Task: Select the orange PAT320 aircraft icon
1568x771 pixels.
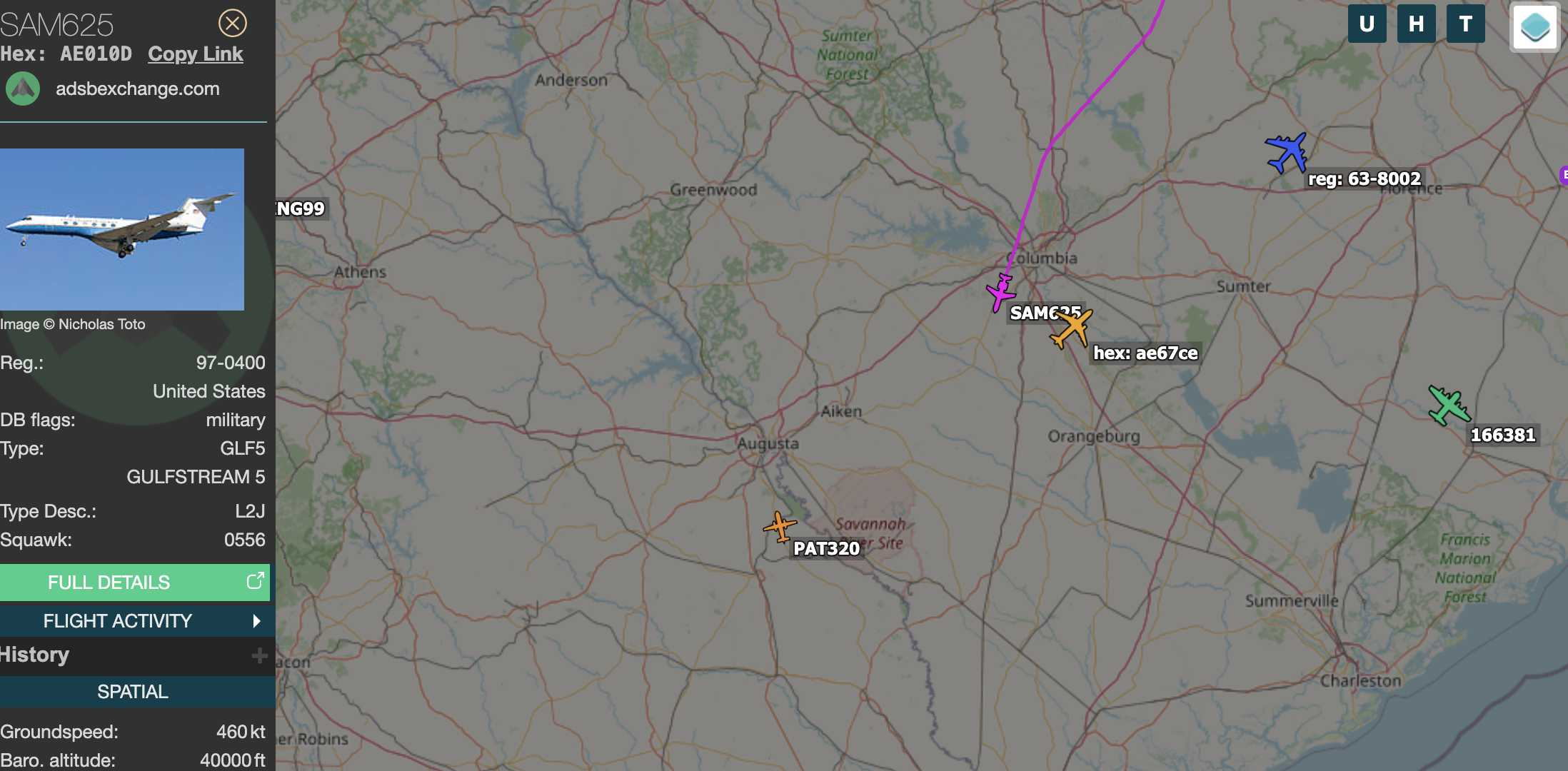Action: [x=780, y=528]
